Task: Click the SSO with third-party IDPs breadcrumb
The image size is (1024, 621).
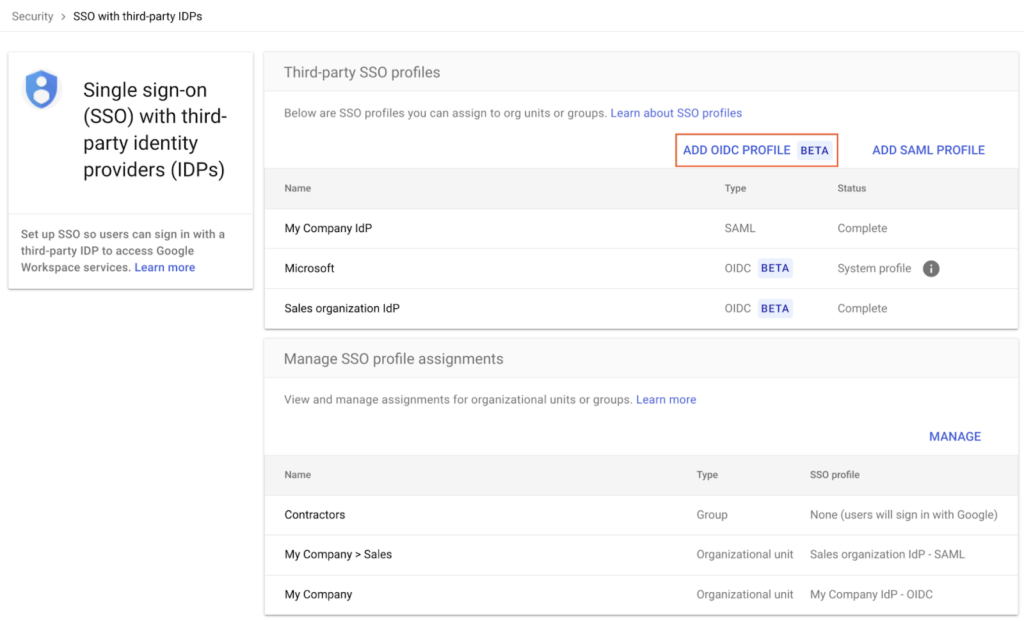Action: (137, 16)
